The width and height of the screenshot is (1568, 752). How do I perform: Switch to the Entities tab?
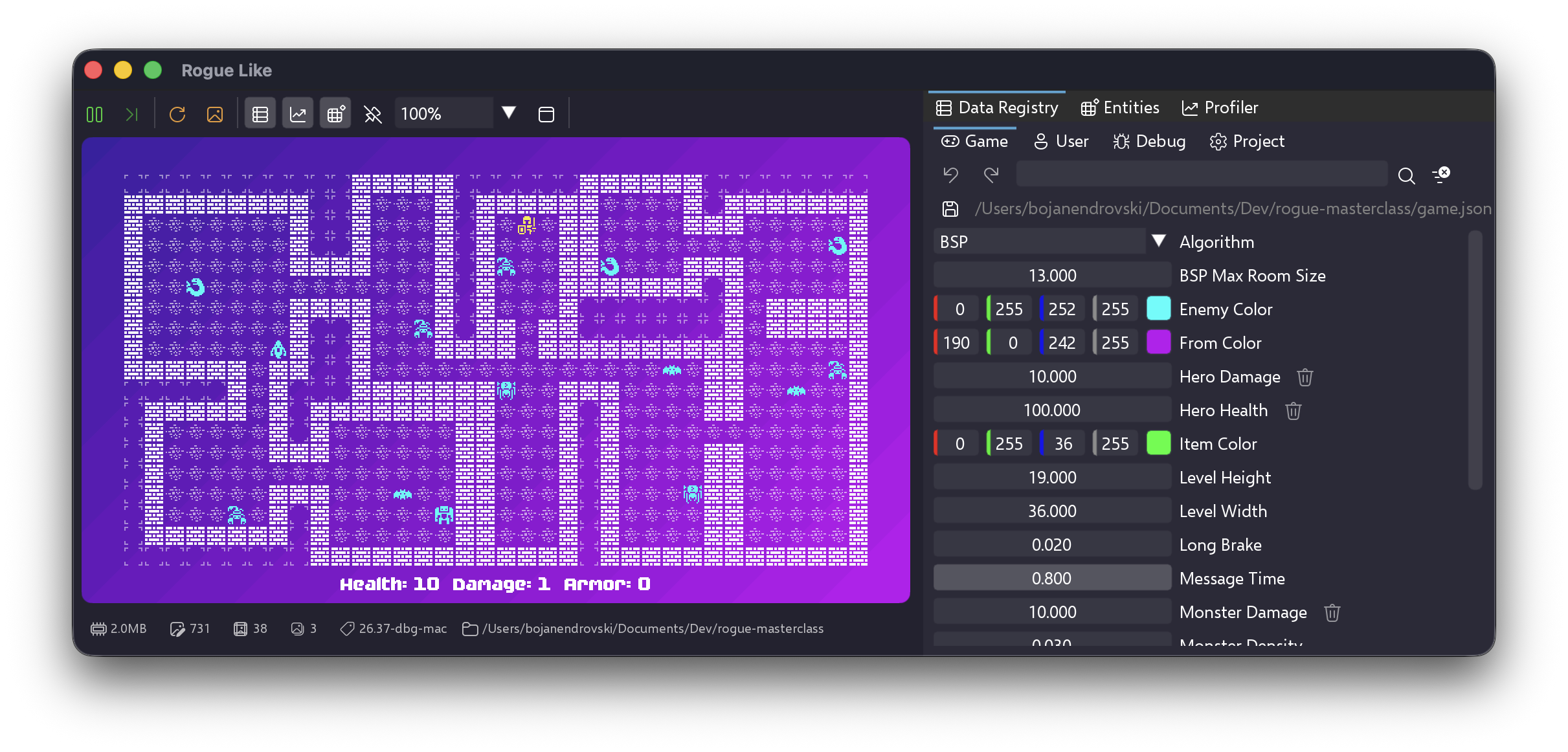1119,107
